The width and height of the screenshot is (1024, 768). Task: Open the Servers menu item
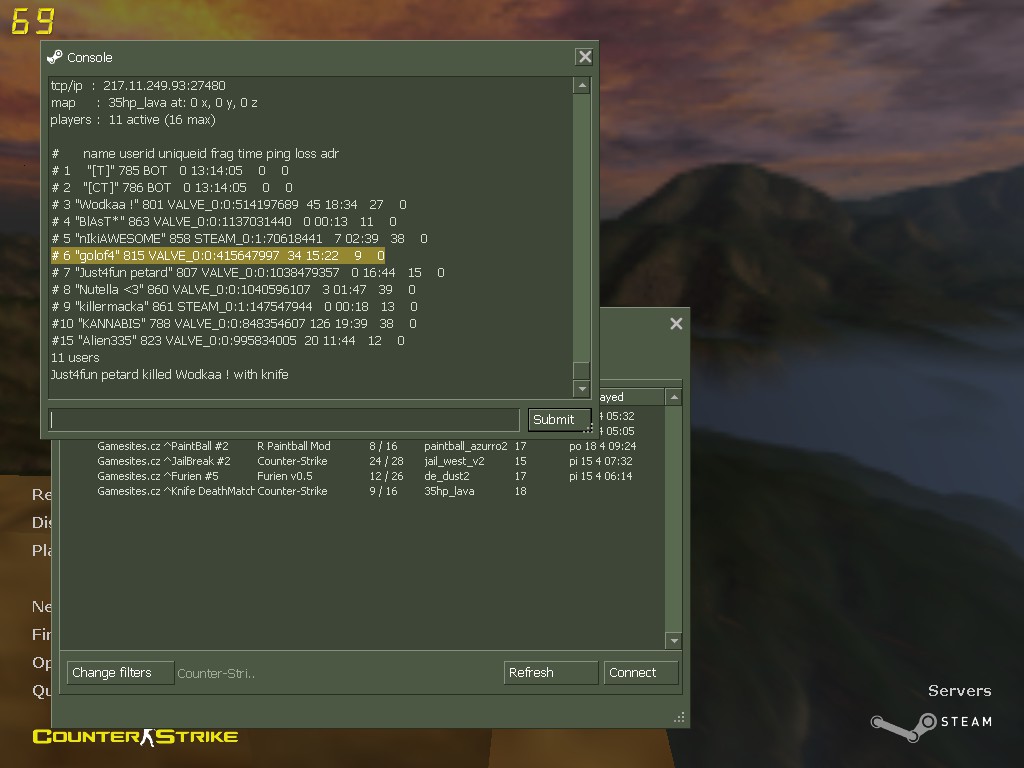pyautogui.click(x=959, y=691)
